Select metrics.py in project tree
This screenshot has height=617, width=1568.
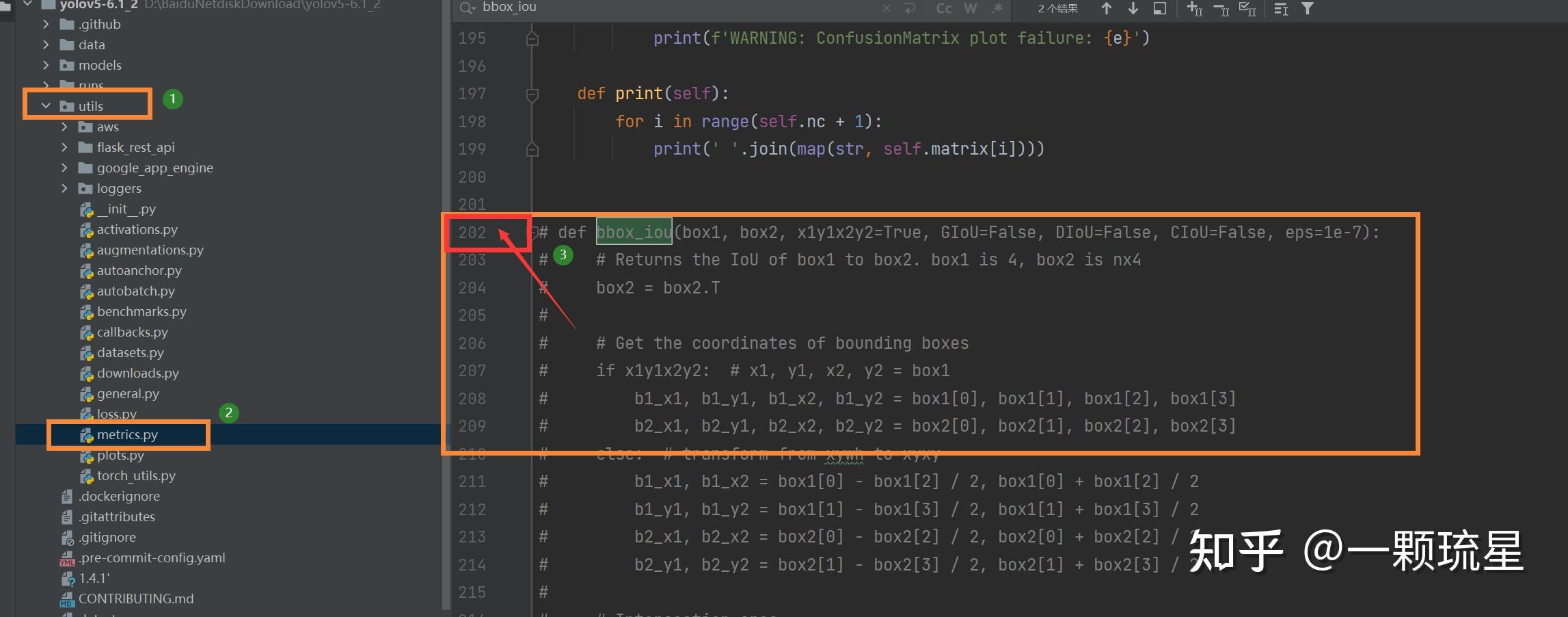(x=127, y=434)
